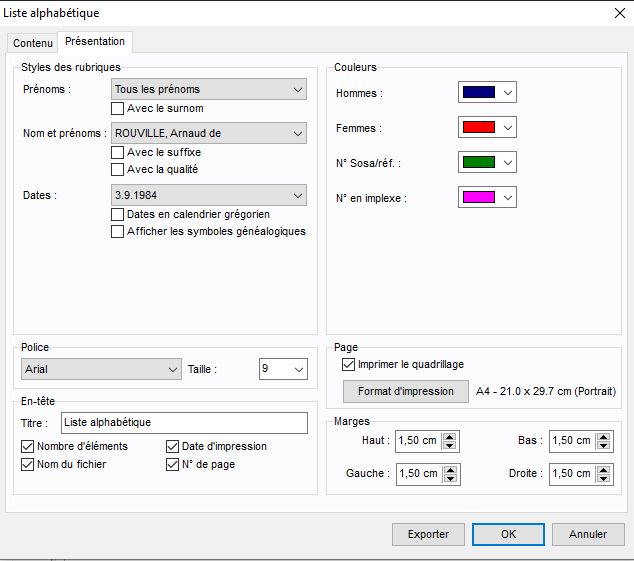Enable the Avec le surnom checkbox
Image resolution: width=634 pixels, height=561 pixels.
[x=118, y=108]
